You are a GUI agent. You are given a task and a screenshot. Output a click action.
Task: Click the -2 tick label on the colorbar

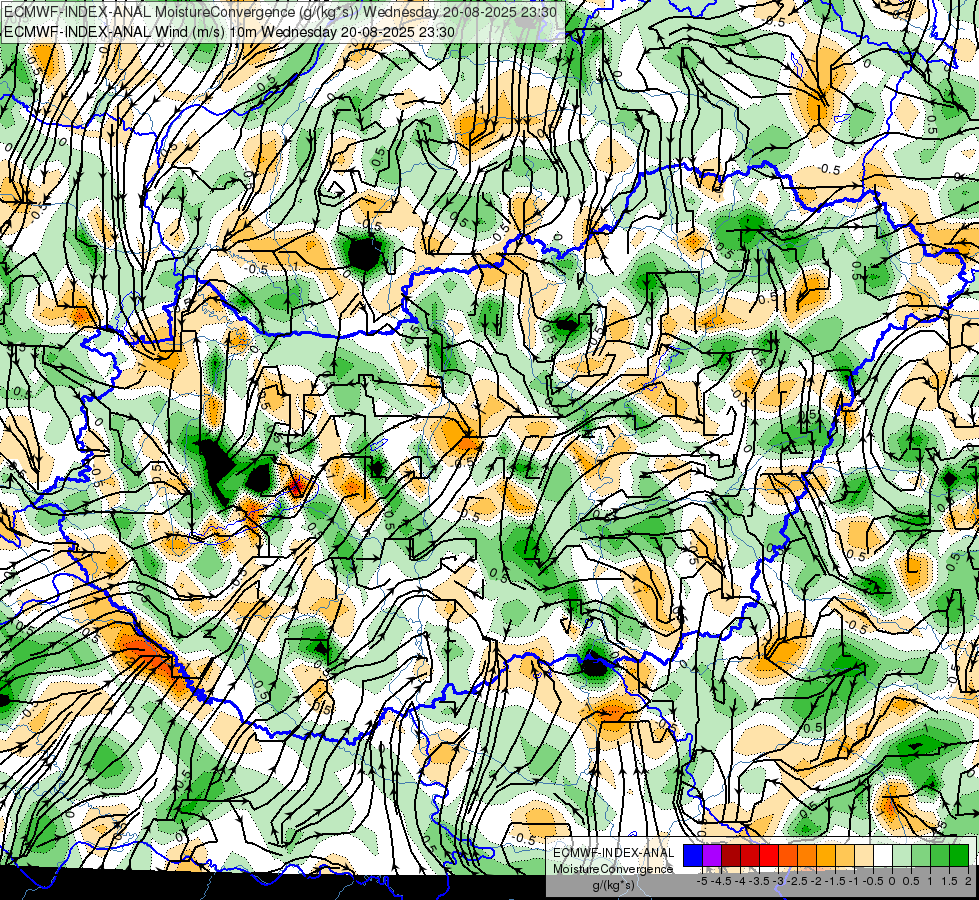816,881
